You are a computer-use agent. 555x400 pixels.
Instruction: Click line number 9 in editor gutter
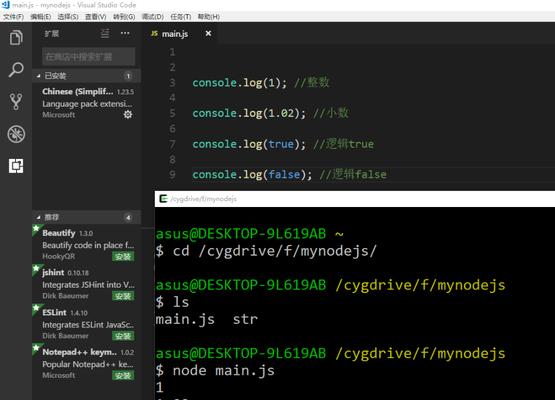click(172, 175)
